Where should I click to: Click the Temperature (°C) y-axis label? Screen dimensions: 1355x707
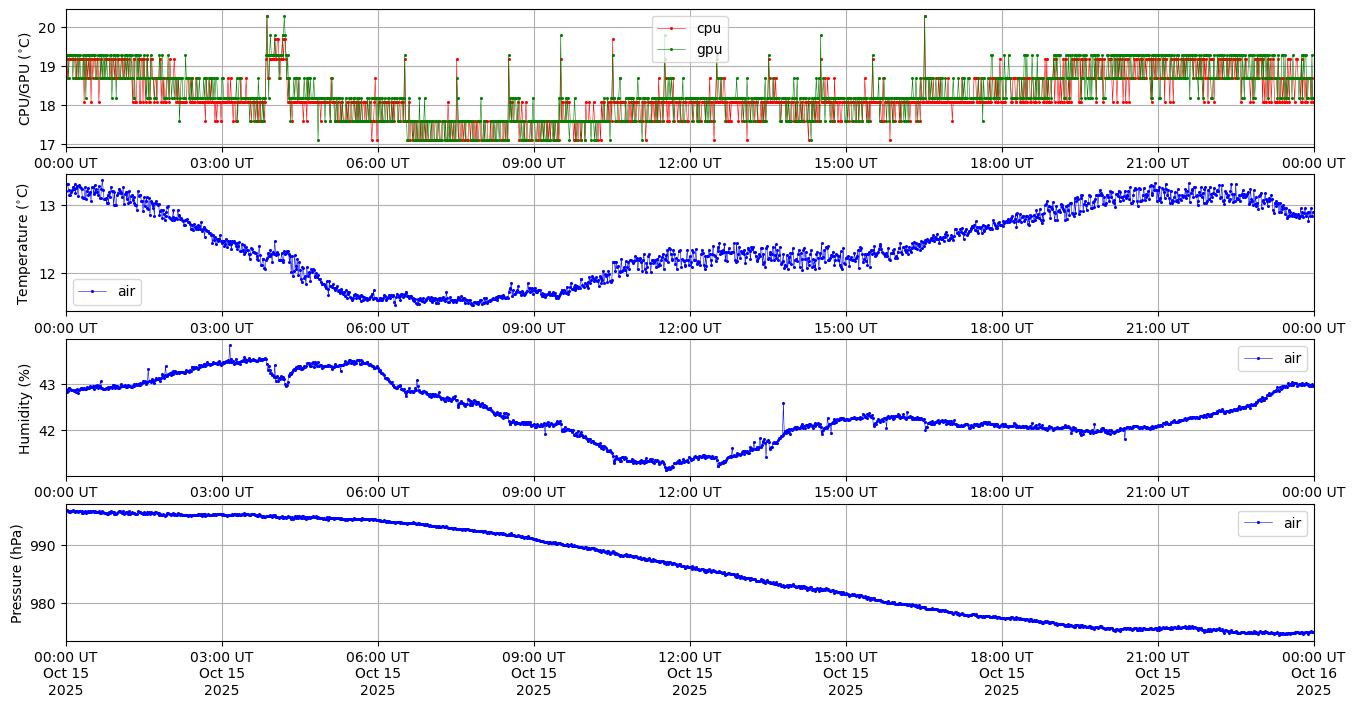[x=25, y=243]
